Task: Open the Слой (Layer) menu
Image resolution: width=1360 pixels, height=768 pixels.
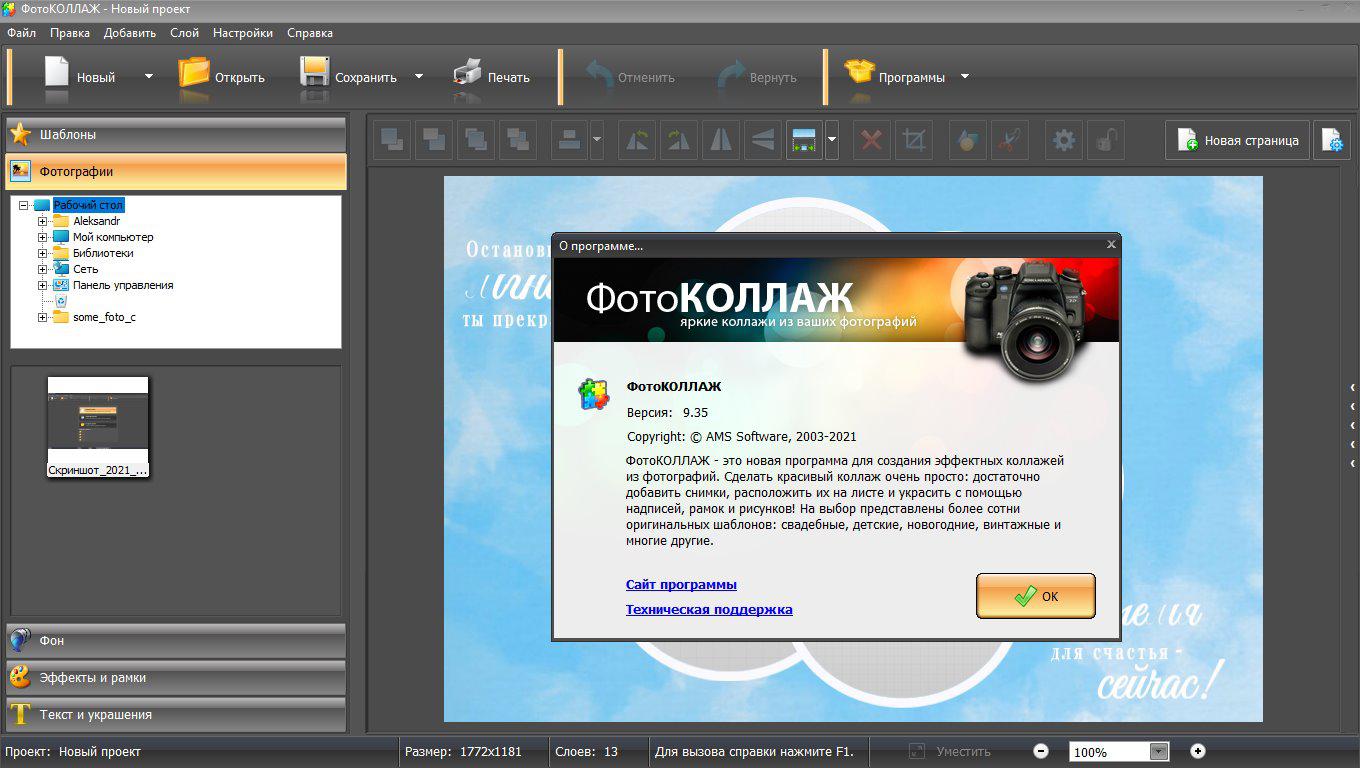Action: click(184, 33)
